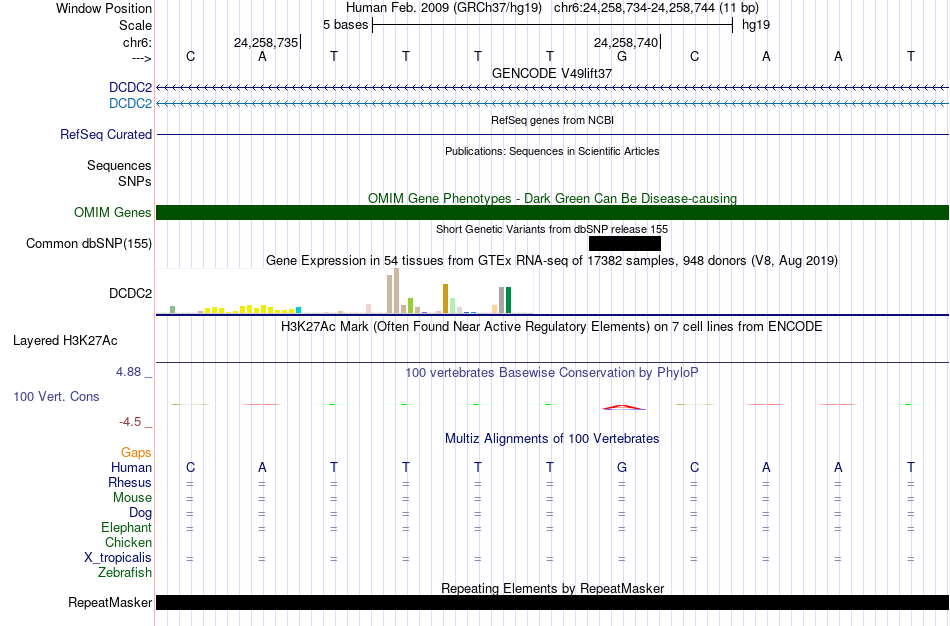
Task: Click the 100 vertebrates Basewise Conservation title
Action: coord(552,373)
